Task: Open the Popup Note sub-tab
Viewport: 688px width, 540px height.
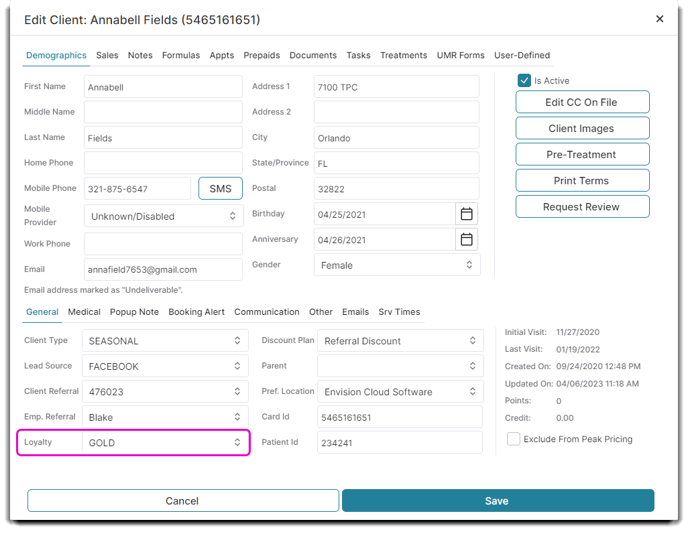Action: click(134, 312)
